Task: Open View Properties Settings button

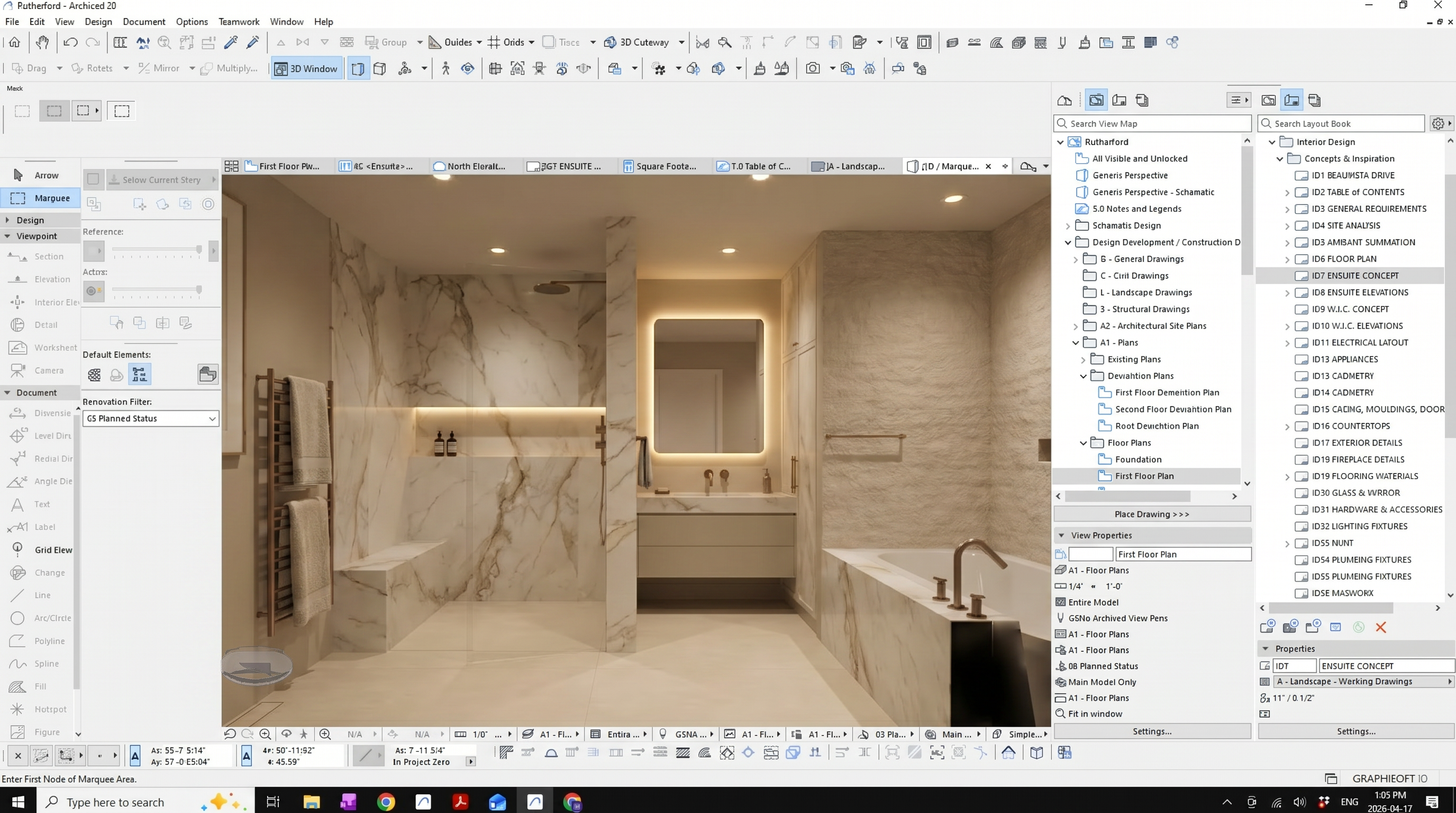Action: point(1151,731)
